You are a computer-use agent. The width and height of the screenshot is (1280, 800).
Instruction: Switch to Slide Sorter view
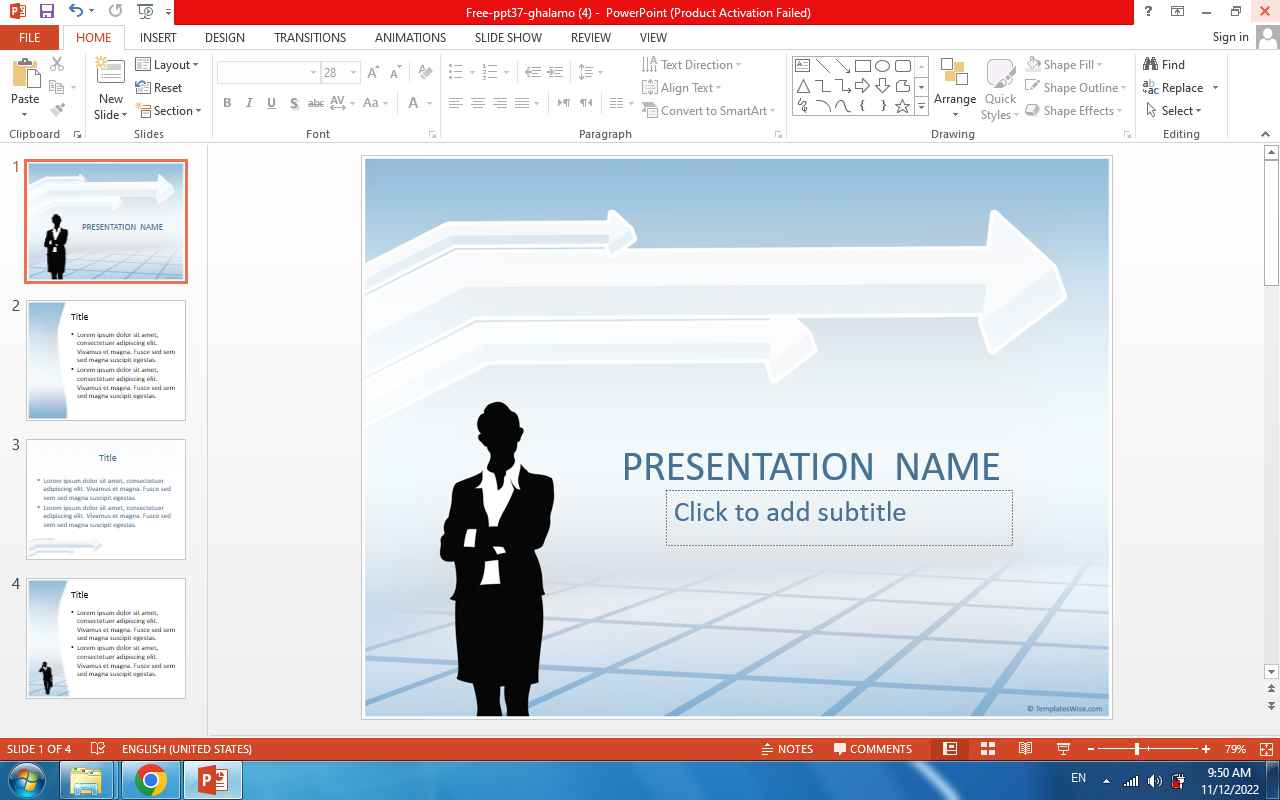(988, 749)
